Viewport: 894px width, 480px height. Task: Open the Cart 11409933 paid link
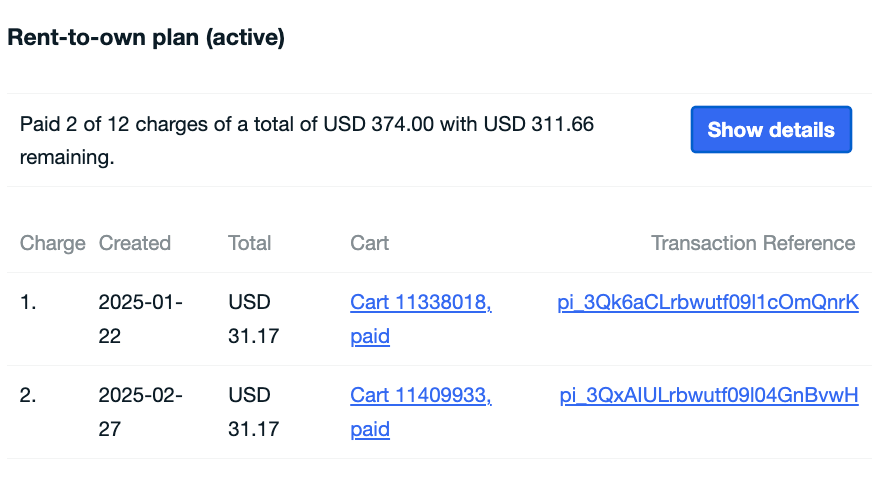(x=420, y=396)
